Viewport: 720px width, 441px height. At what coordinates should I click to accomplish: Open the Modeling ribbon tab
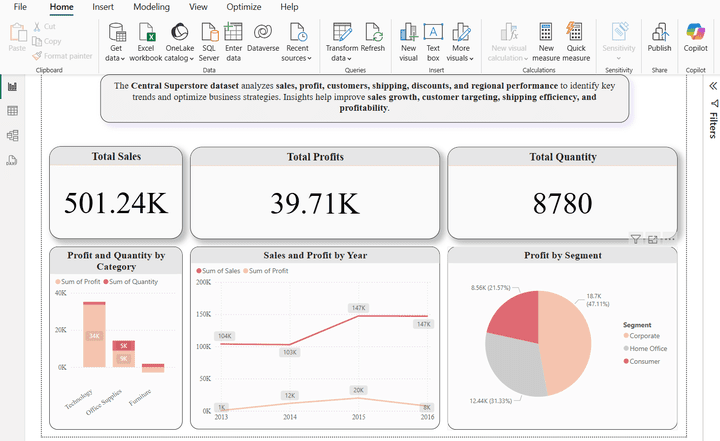pos(151,7)
